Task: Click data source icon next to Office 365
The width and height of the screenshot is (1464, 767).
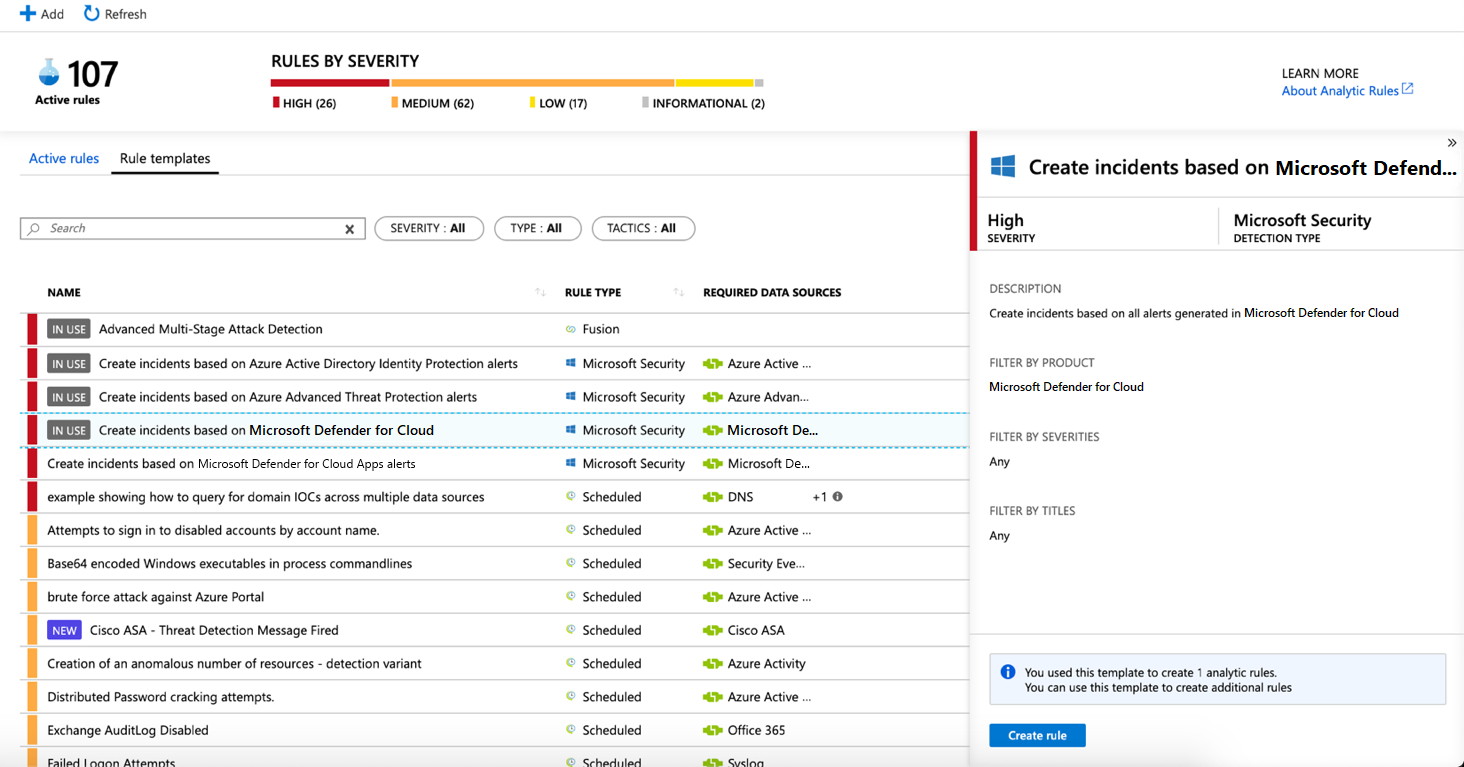Action: 712,730
